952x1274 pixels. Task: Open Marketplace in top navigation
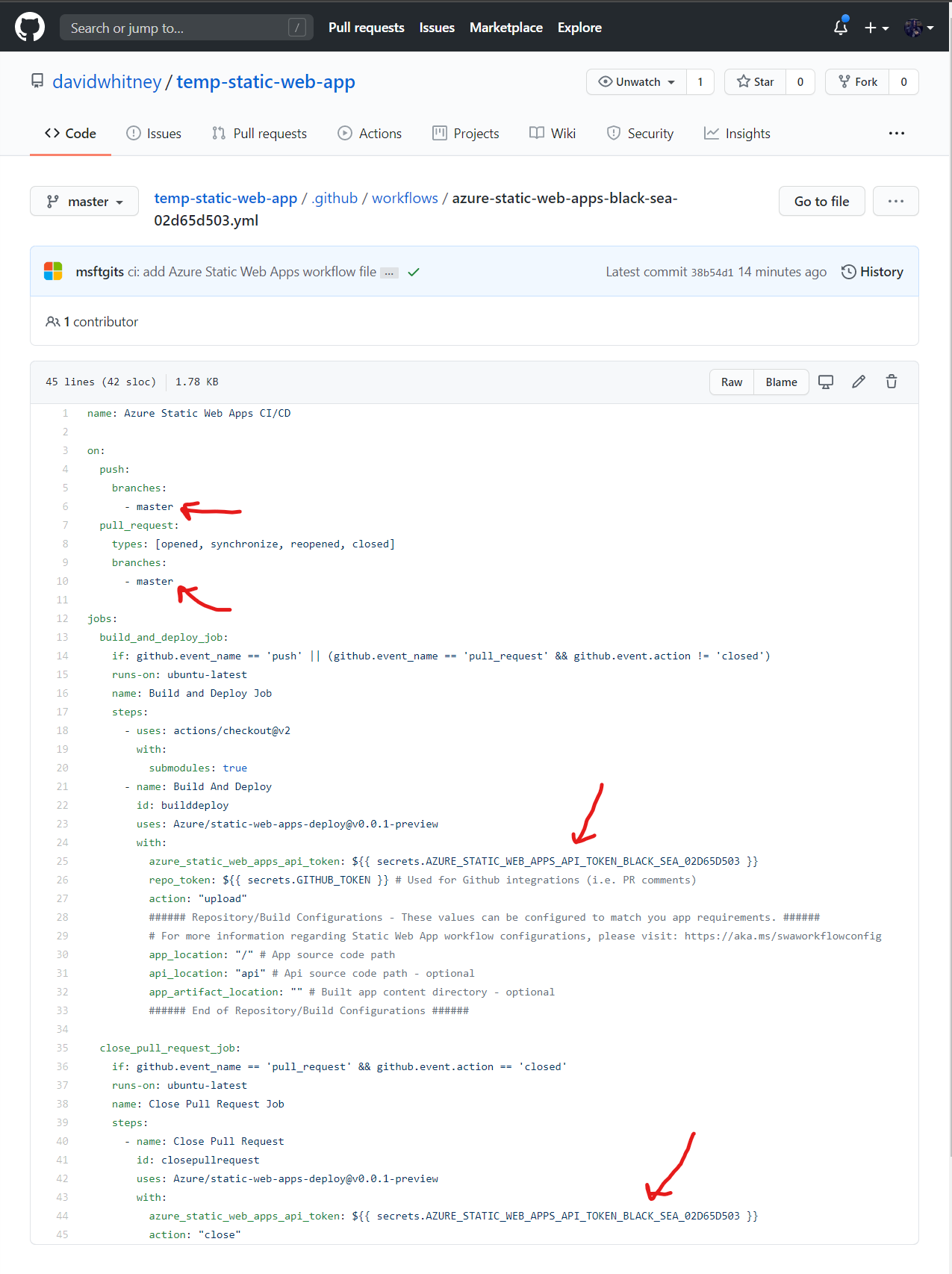[506, 28]
